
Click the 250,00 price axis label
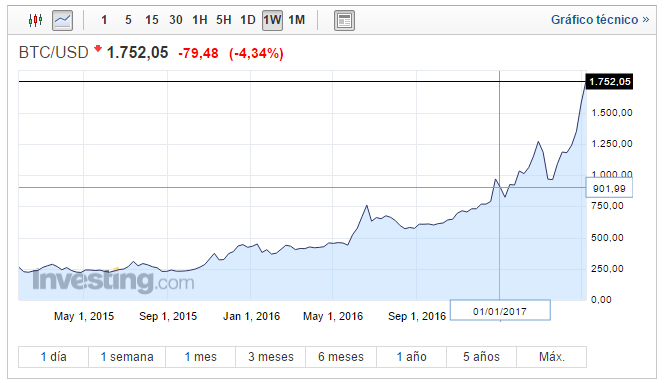click(x=607, y=268)
